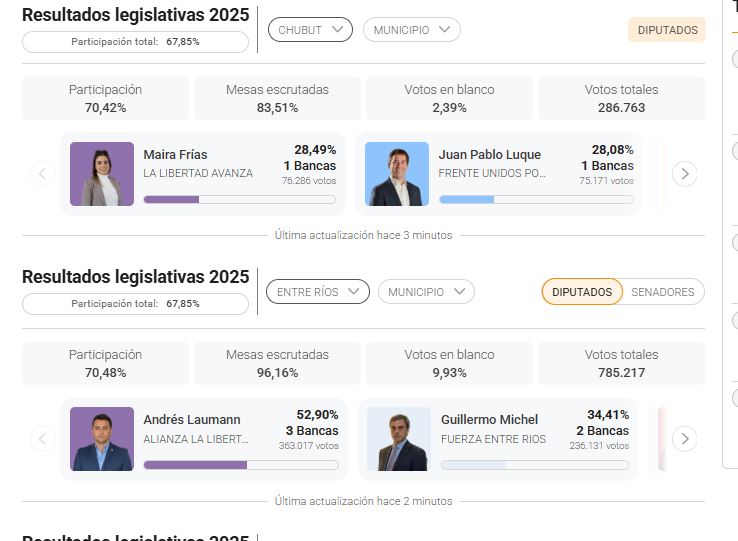Click Maira Frías candidate photo
Screen dimensions: 738x541
pyautogui.click(x=101, y=174)
